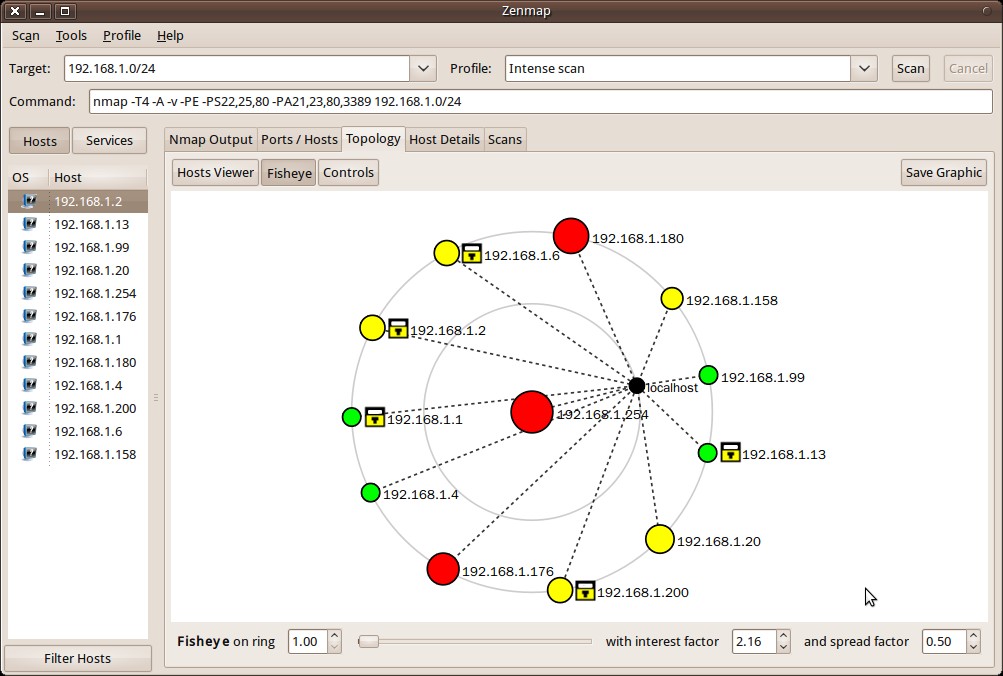1003x676 pixels.
Task: Sort host list by the Host column header
Action: (98, 178)
